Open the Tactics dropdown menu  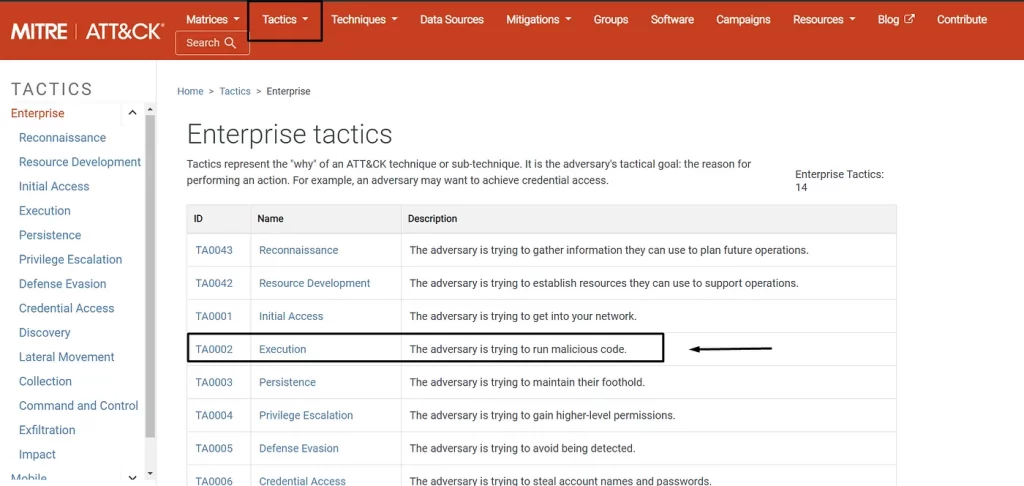point(285,20)
